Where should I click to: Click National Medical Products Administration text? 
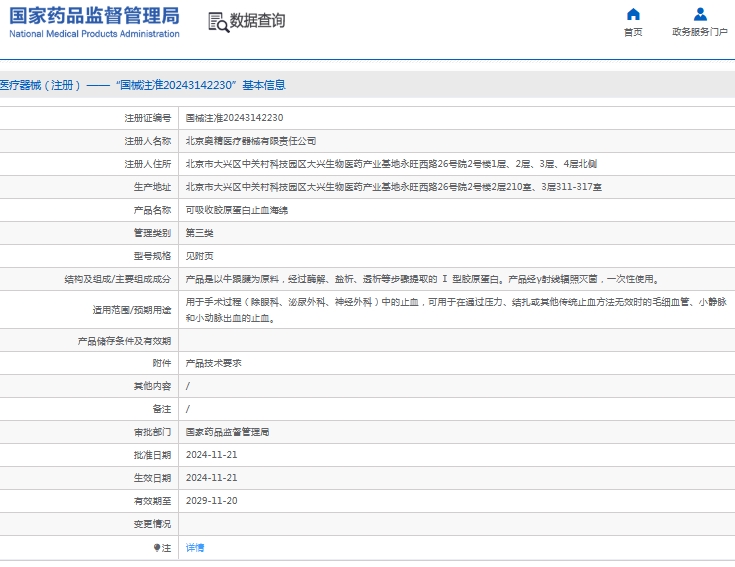click(94, 34)
